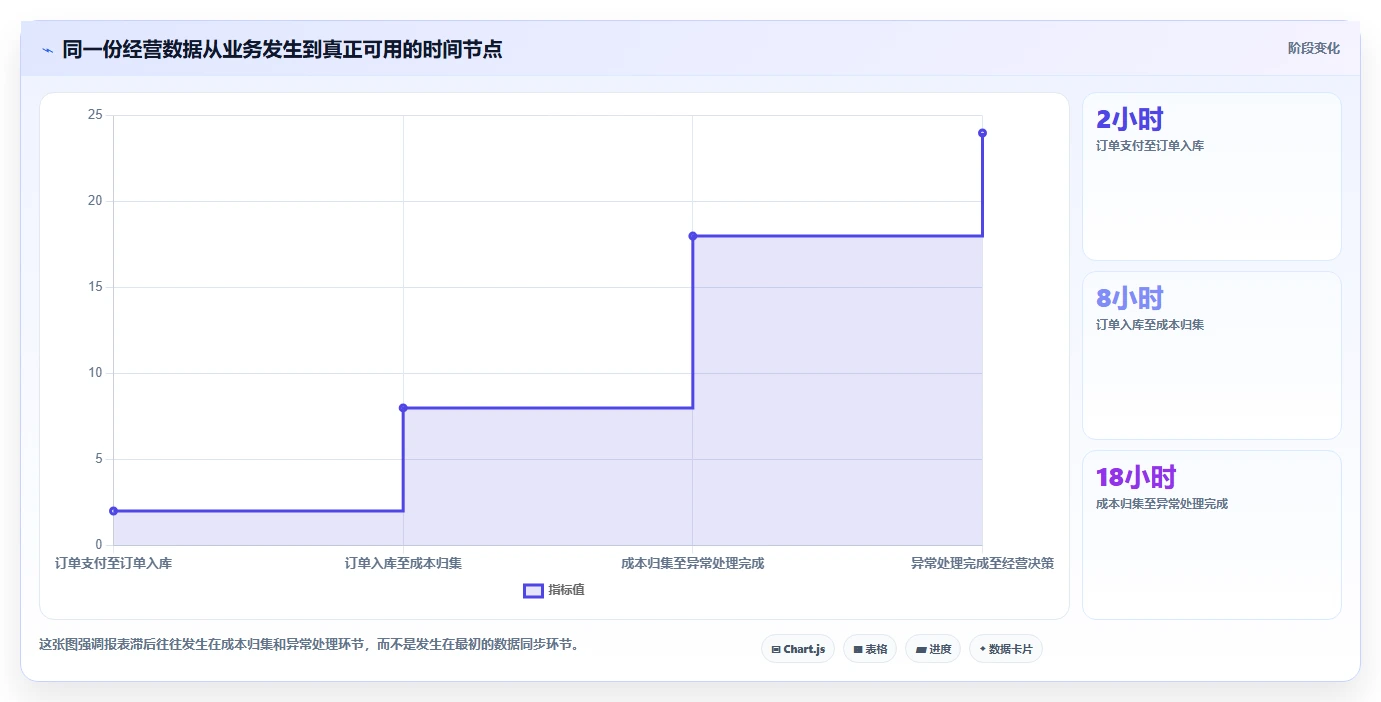Image resolution: width=1381 pixels, height=702 pixels.
Task: Open the 2小时 data card
Action: (x=1211, y=176)
